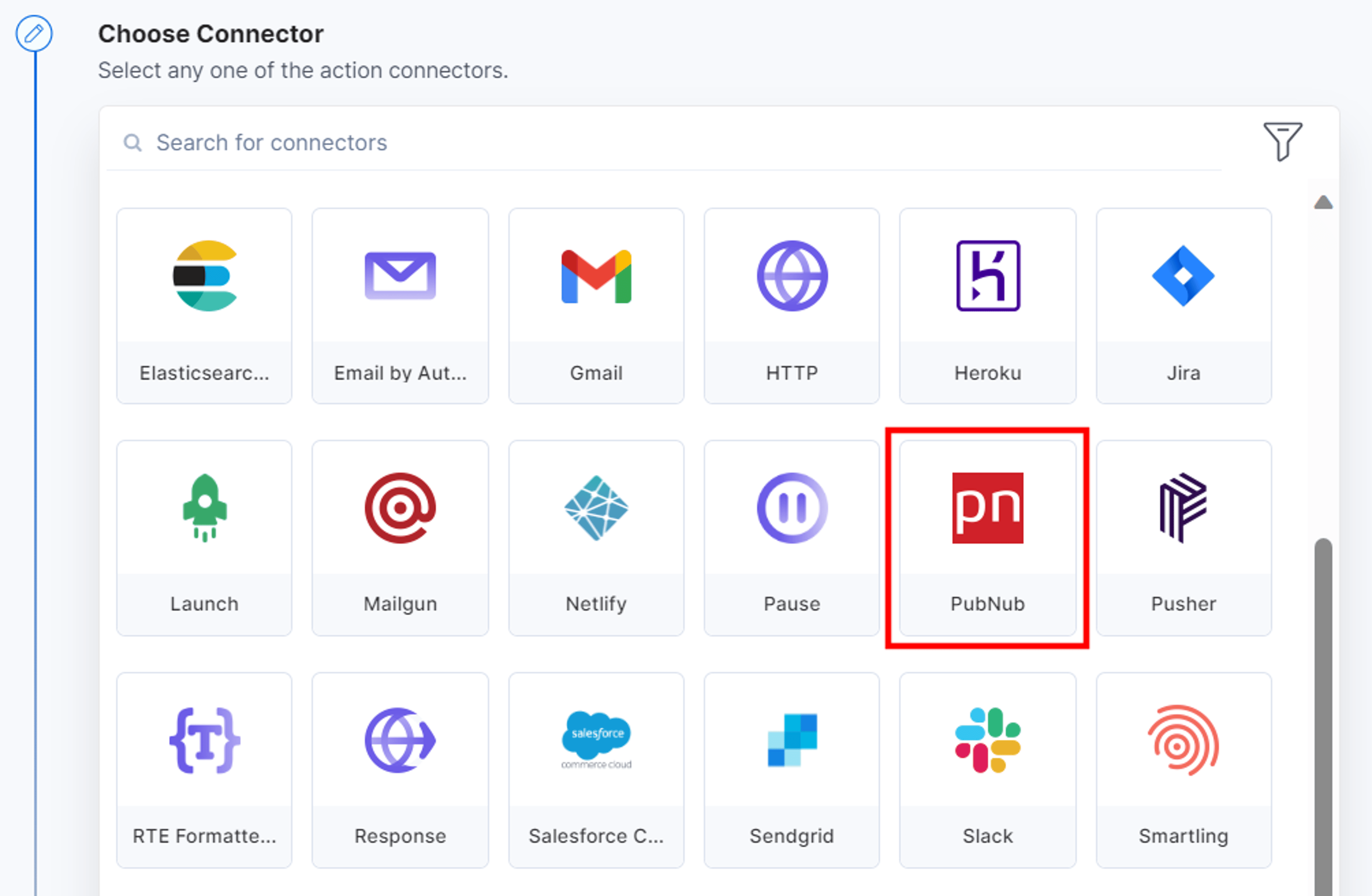Select the Jira connector logo
Screen dimensions: 1372x896
tap(1183, 276)
